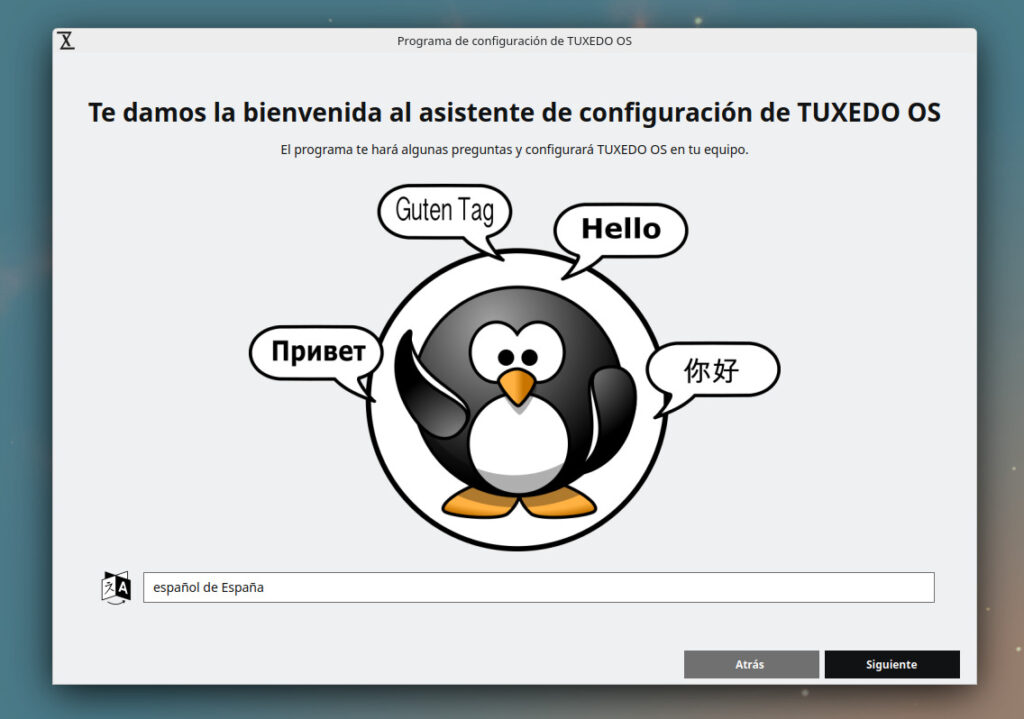Image resolution: width=1024 pixels, height=719 pixels.
Task: Click the '你好' speech bubble
Action: (712, 370)
